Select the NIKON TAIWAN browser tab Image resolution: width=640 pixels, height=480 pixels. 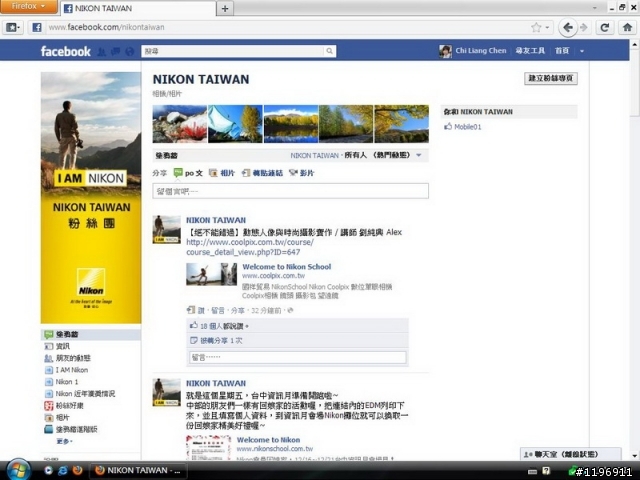(x=138, y=8)
